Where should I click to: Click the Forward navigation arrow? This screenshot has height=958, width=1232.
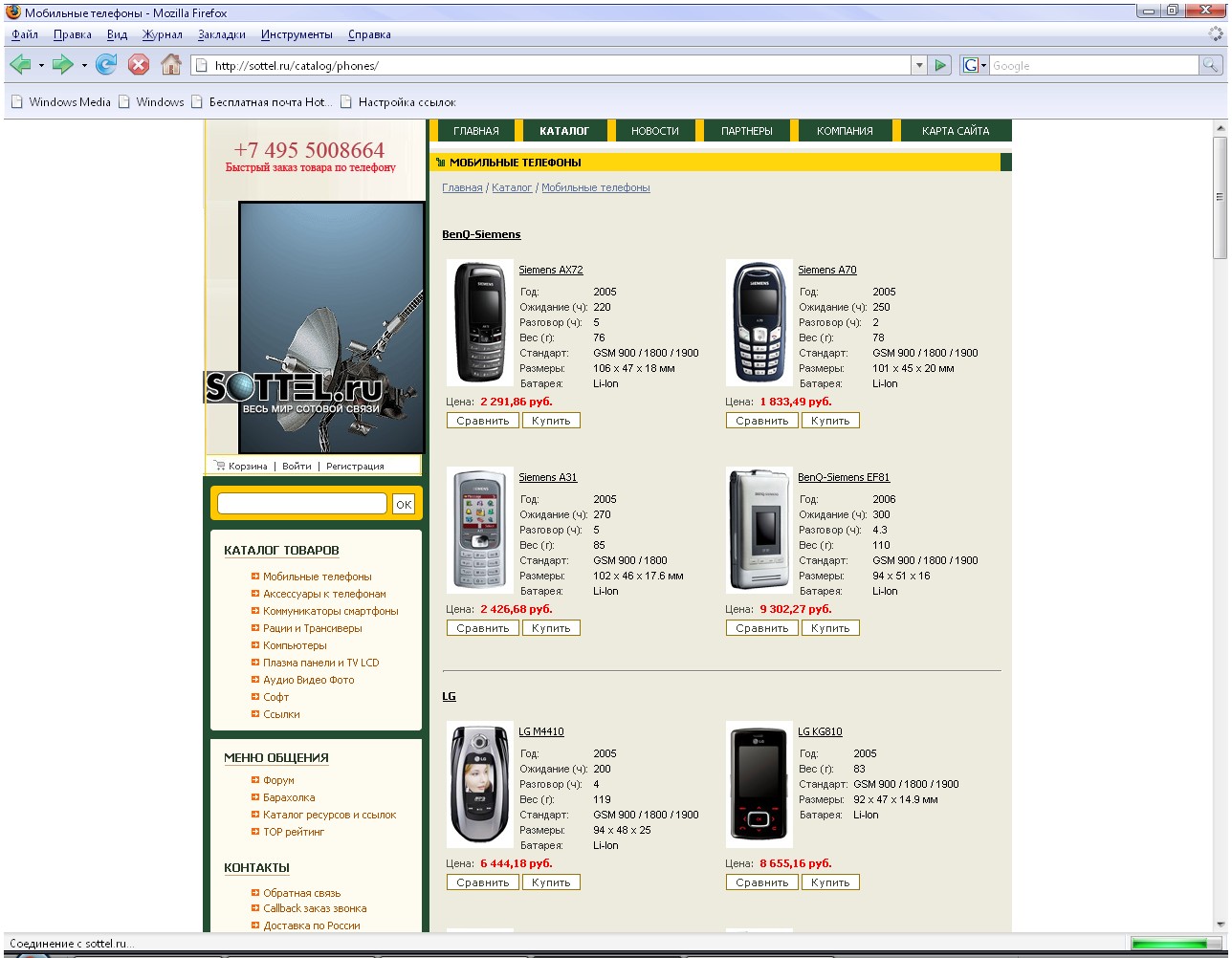click(x=62, y=65)
